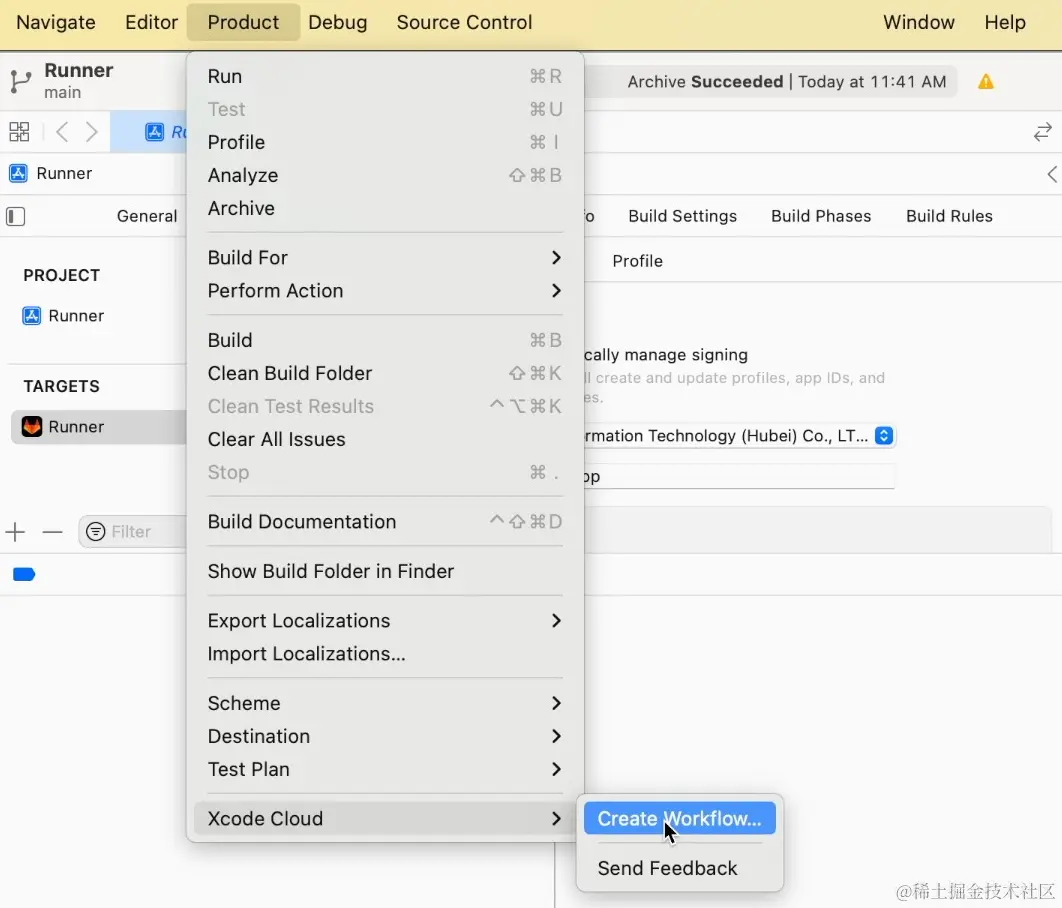
Task: Click the bundle identifier text field
Action: pos(739,477)
